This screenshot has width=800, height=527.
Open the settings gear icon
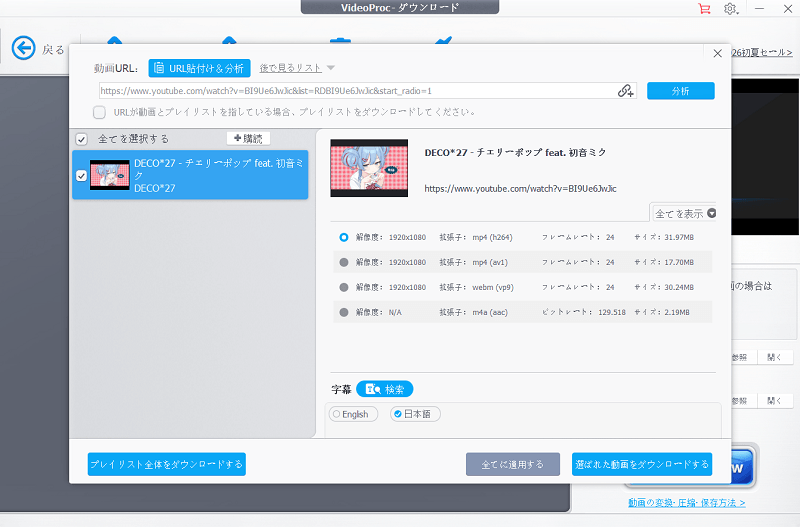click(730, 9)
